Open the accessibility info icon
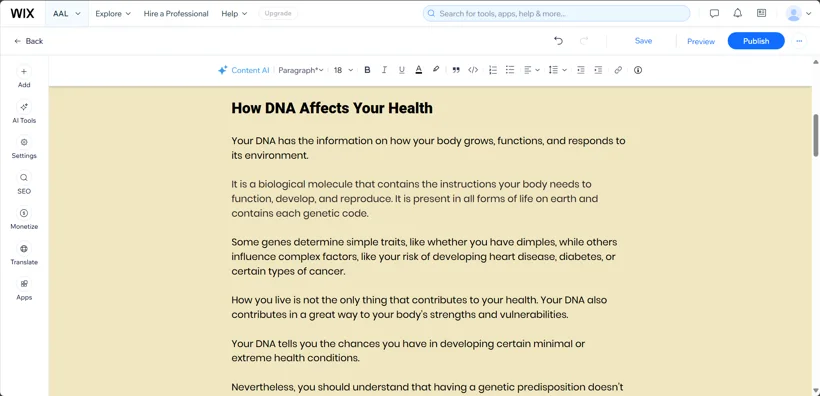Screen dimensions: 820x396 pyautogui.click(x=638, y=70)
